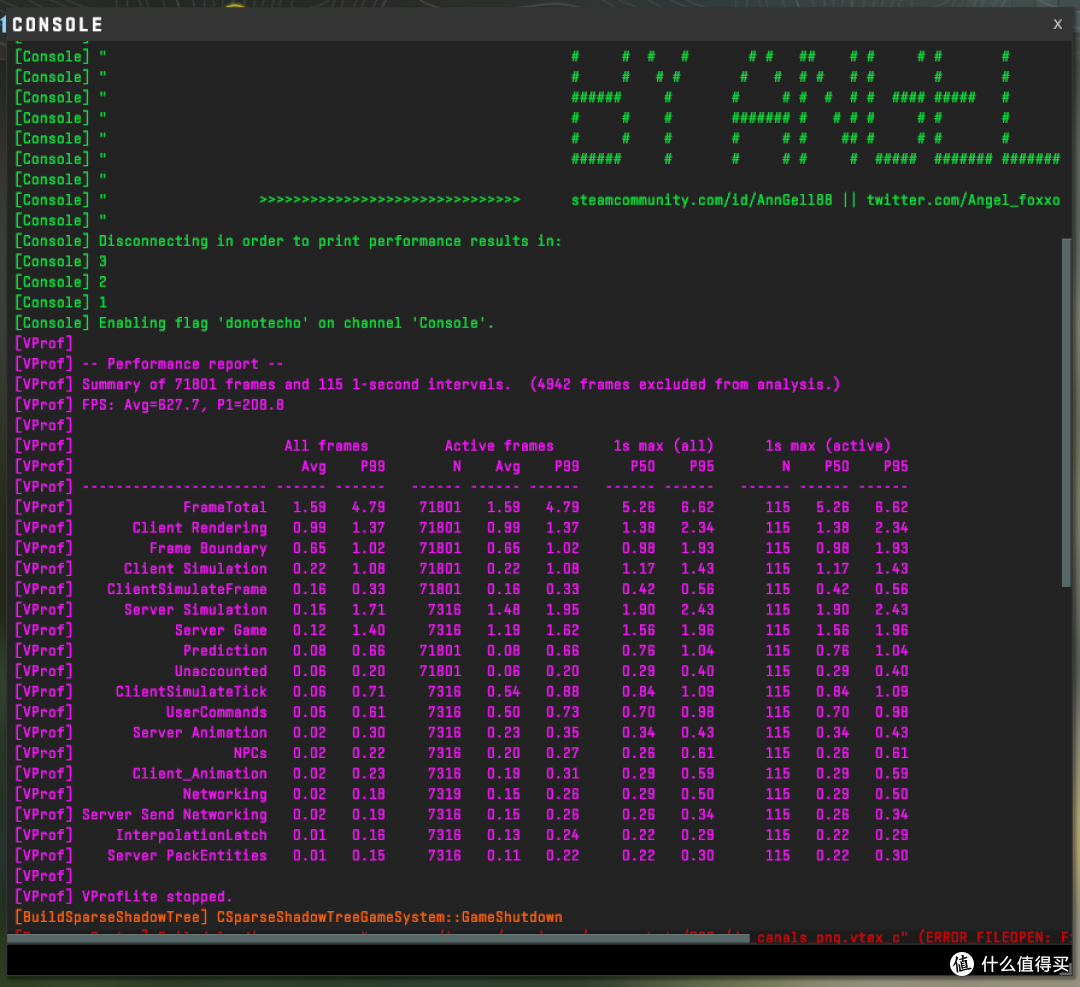This screenshot has width=1080, height=987.
Task: Select the 'Enabling flag donotecho' console line
Action: 296,323
